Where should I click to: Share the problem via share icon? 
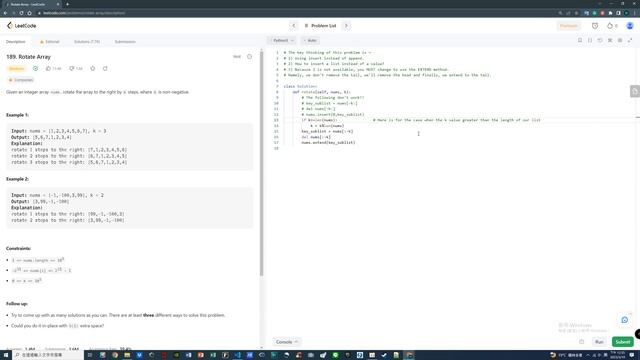tap(105, 69)
